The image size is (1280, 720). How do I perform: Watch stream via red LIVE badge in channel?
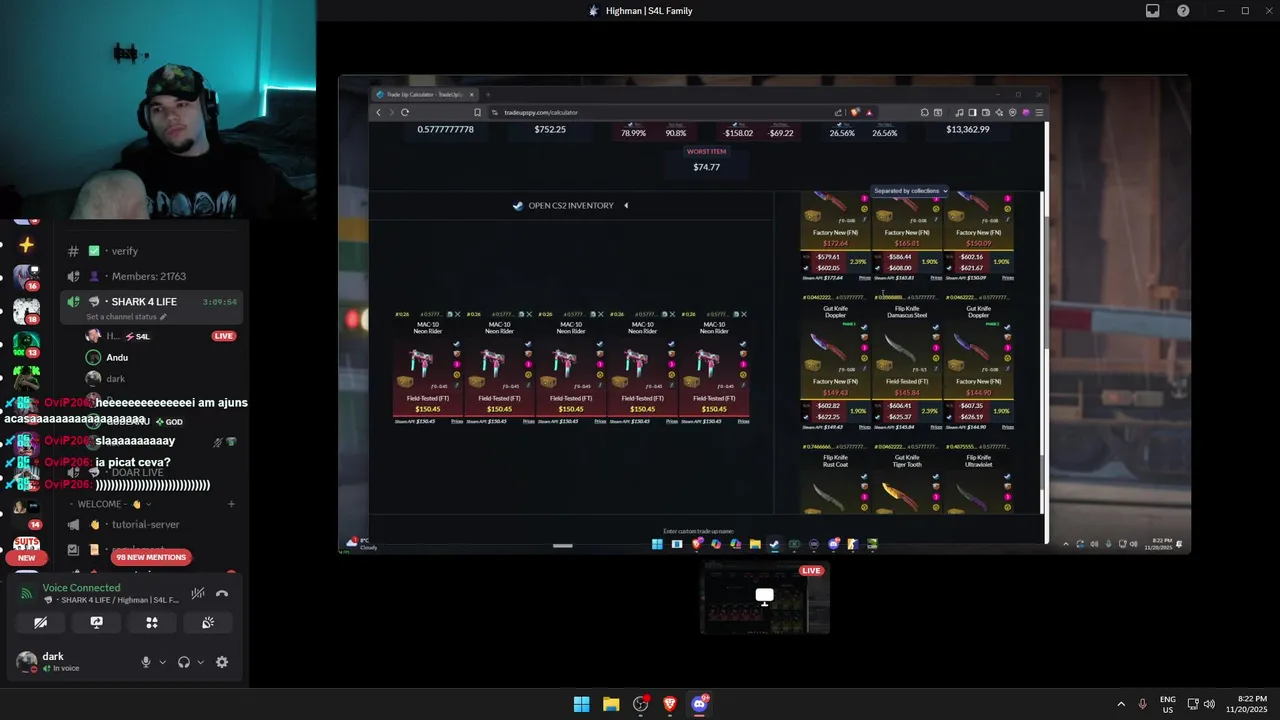[x=224, y=336]
